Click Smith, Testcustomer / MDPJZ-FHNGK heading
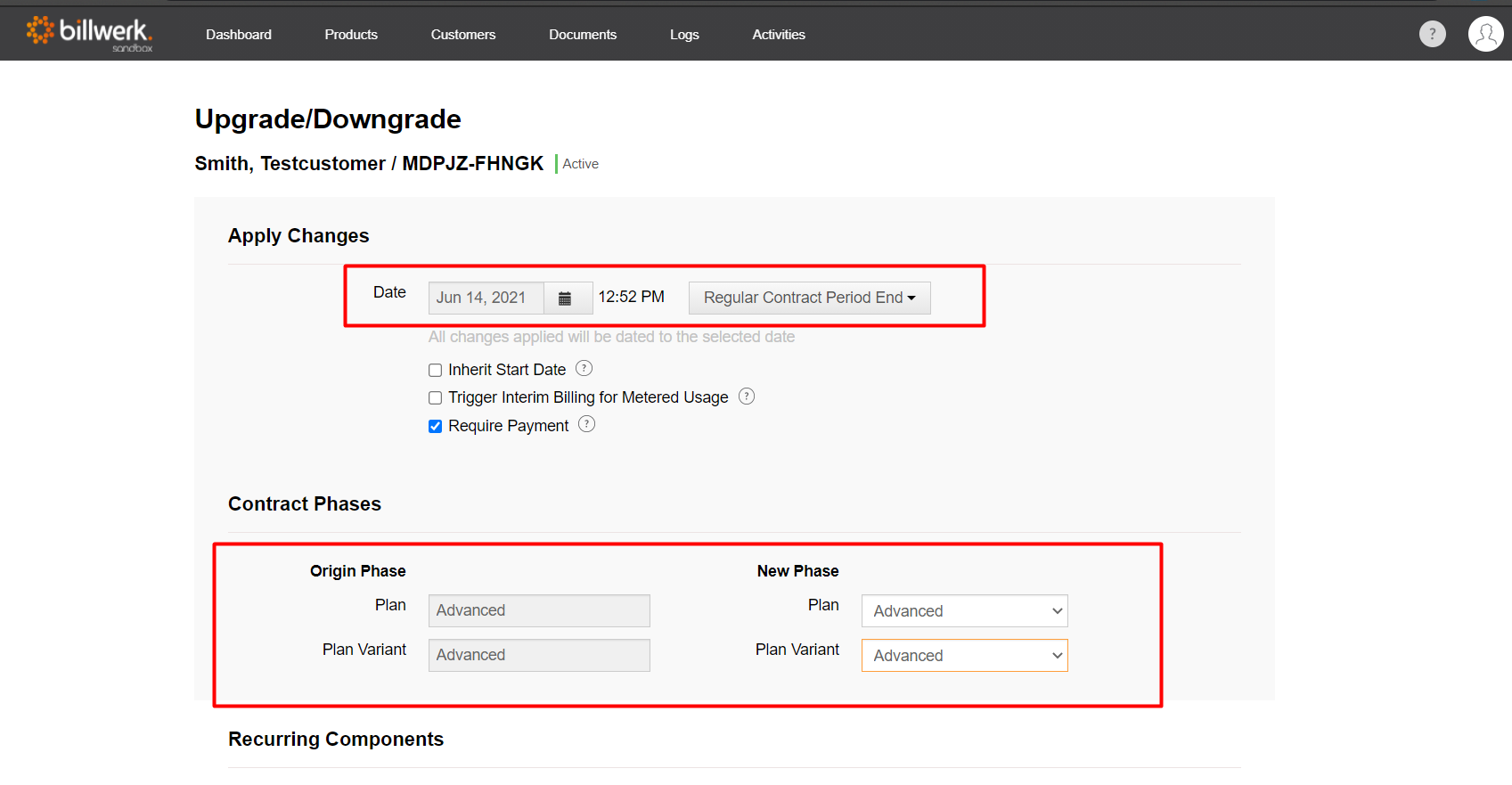Image resolution: width=1512 pixels, height=785 pixels. click(x=369, y=163)
